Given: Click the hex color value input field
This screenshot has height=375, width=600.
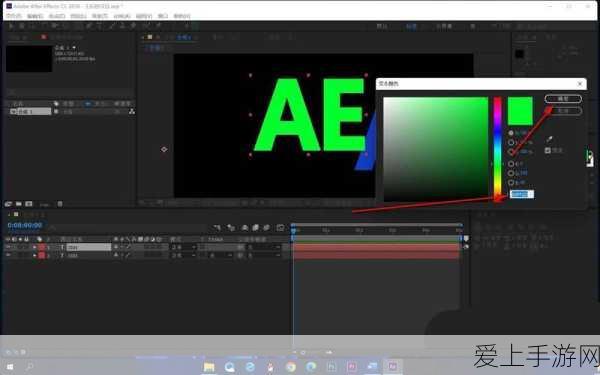Looking at the screenshot, I should click(522, 194).
